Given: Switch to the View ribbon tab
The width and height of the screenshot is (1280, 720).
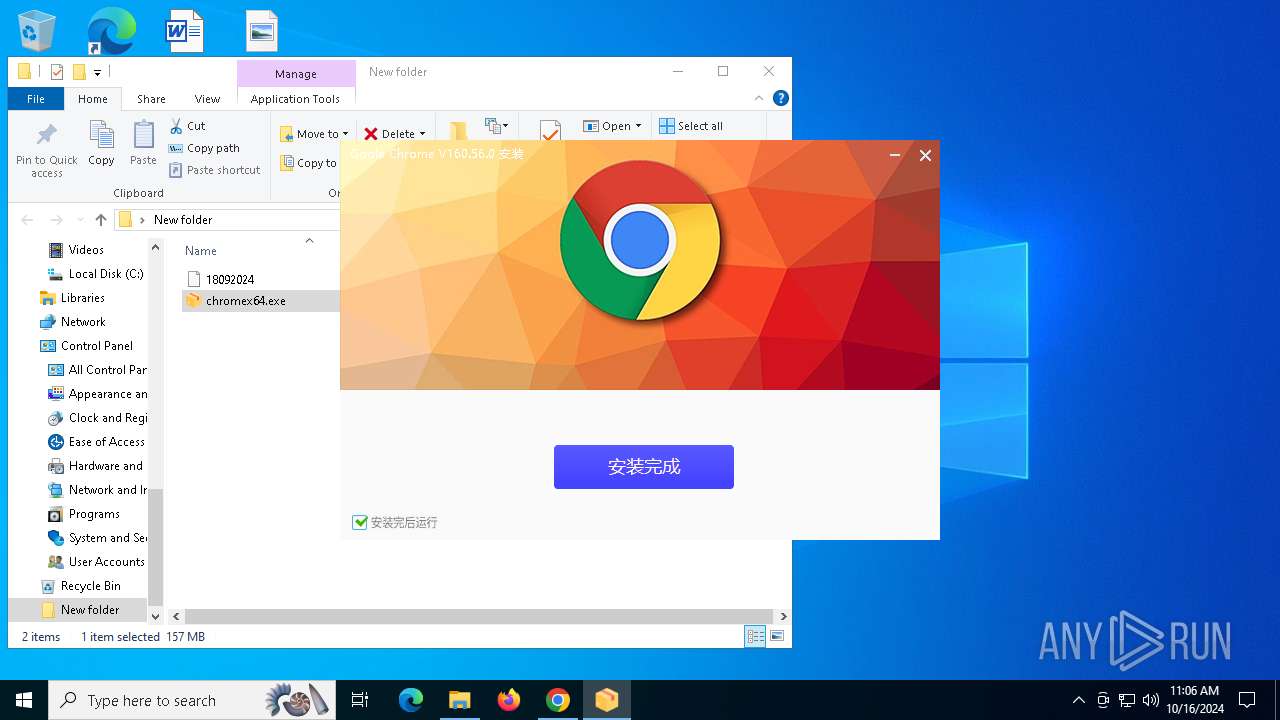Looking at the screenshot, I should pos(207,99).
